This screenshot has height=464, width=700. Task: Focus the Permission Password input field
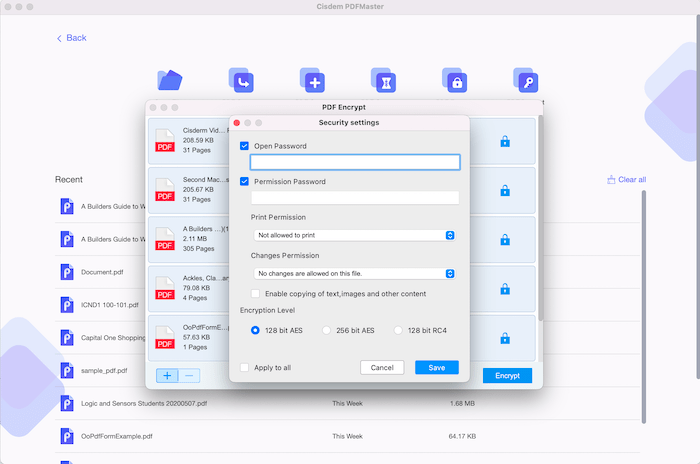pyautogui.click(x=355, y=198)
